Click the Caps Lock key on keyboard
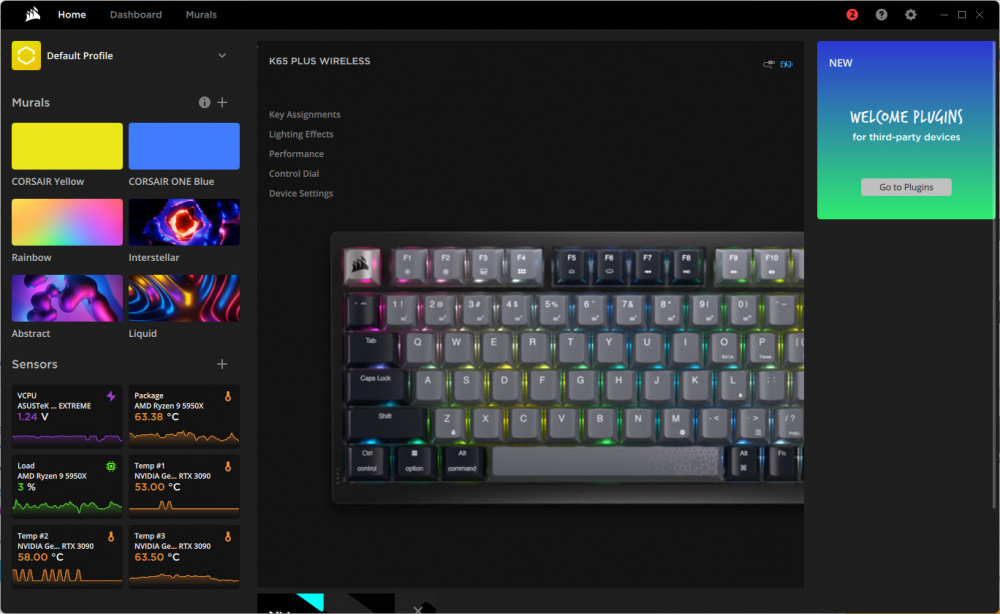This screenshot has width=1000, height=614. pos(377,384)
